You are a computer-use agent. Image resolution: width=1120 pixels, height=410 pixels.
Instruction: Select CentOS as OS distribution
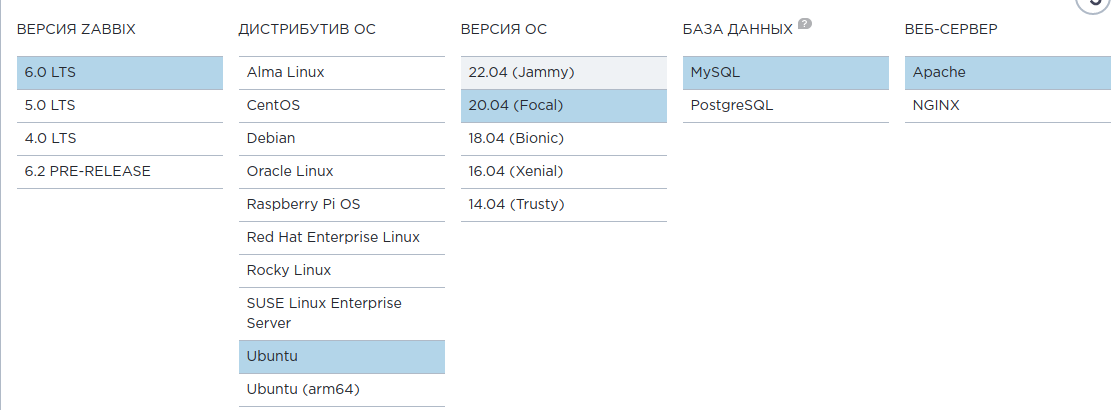[342, 106]
